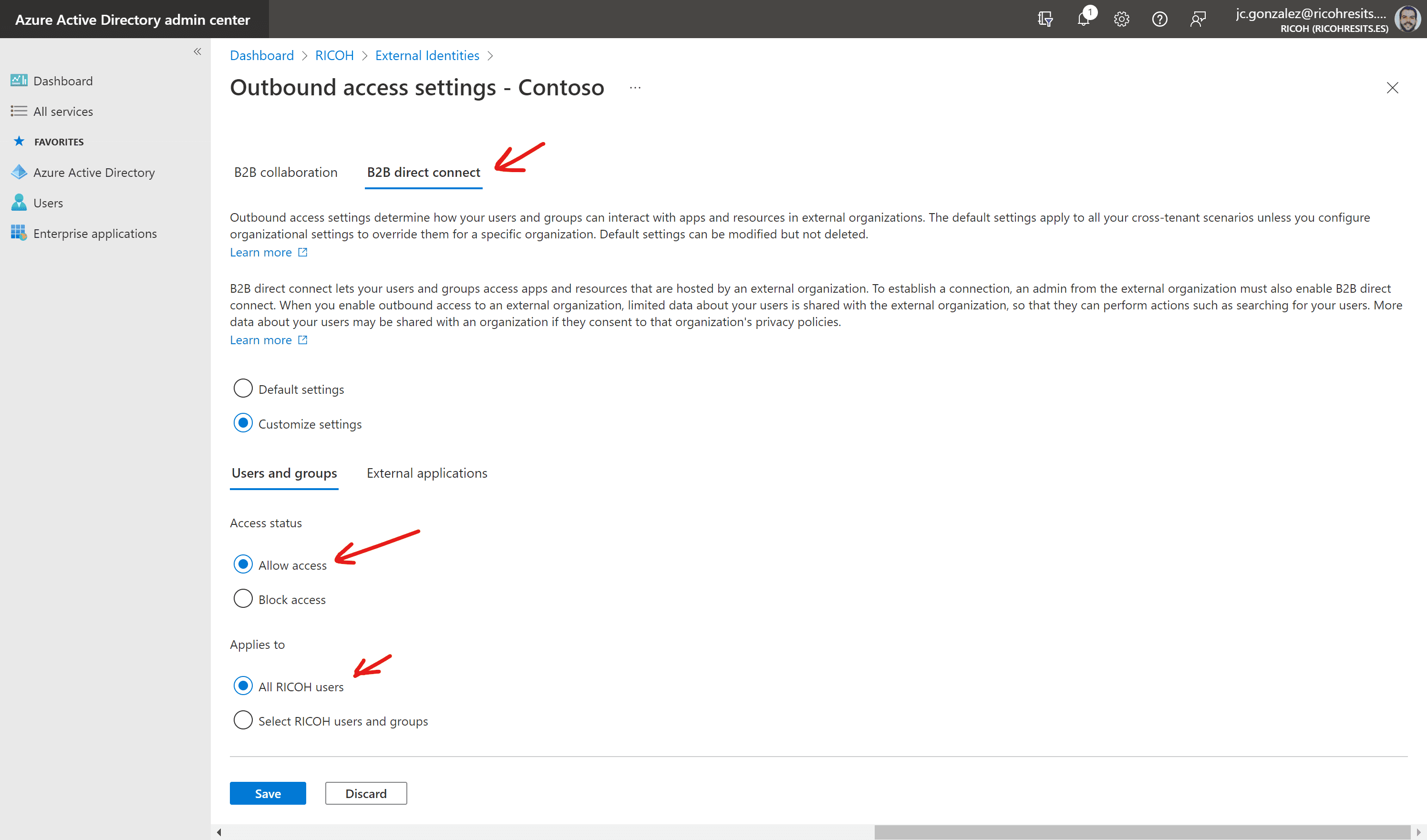Select the Default settings radio button
This screenshot has width=1427, height=840.
pyautogui.click(x=243, y=389)
